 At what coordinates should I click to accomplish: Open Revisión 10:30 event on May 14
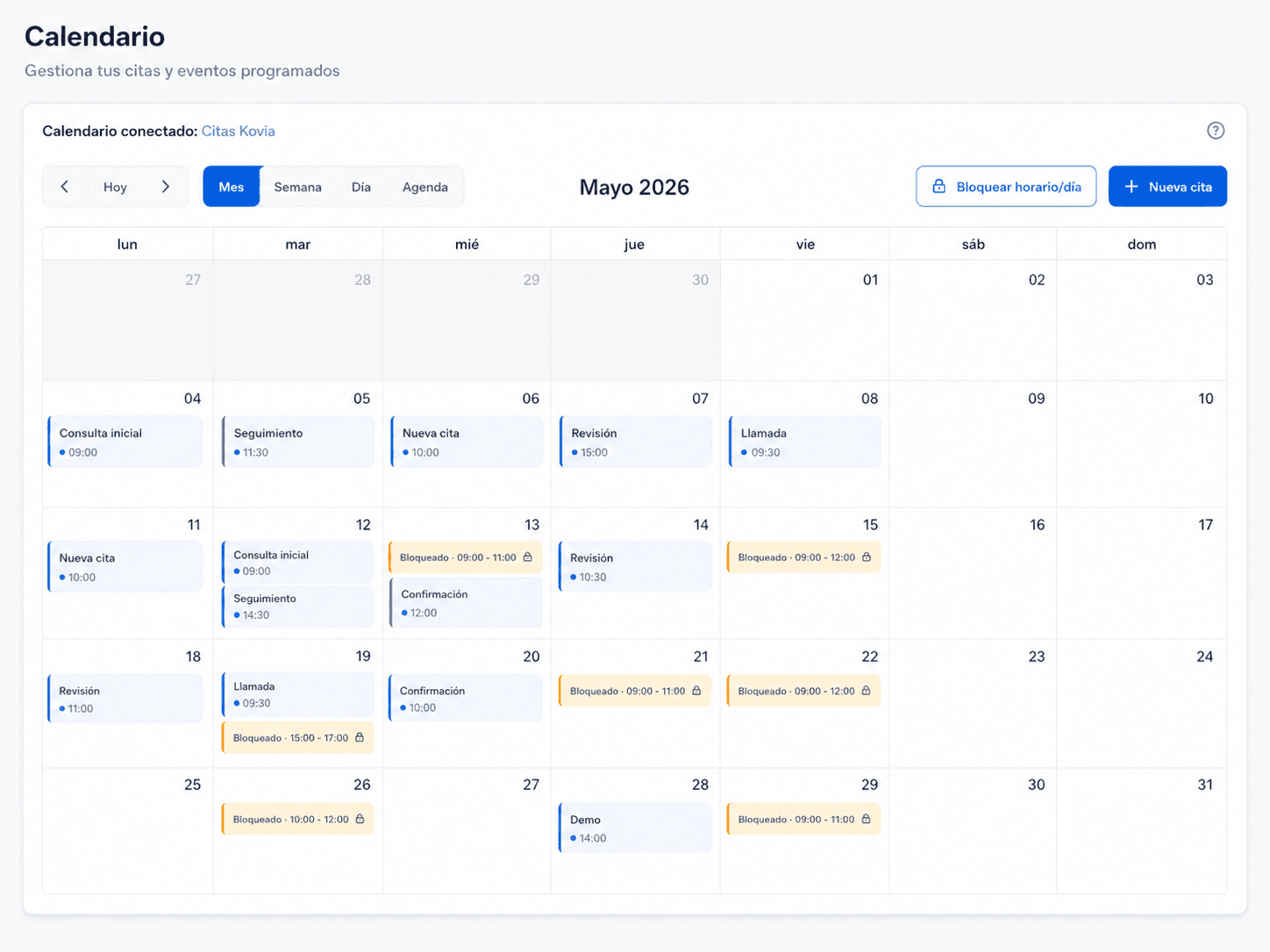636,567
